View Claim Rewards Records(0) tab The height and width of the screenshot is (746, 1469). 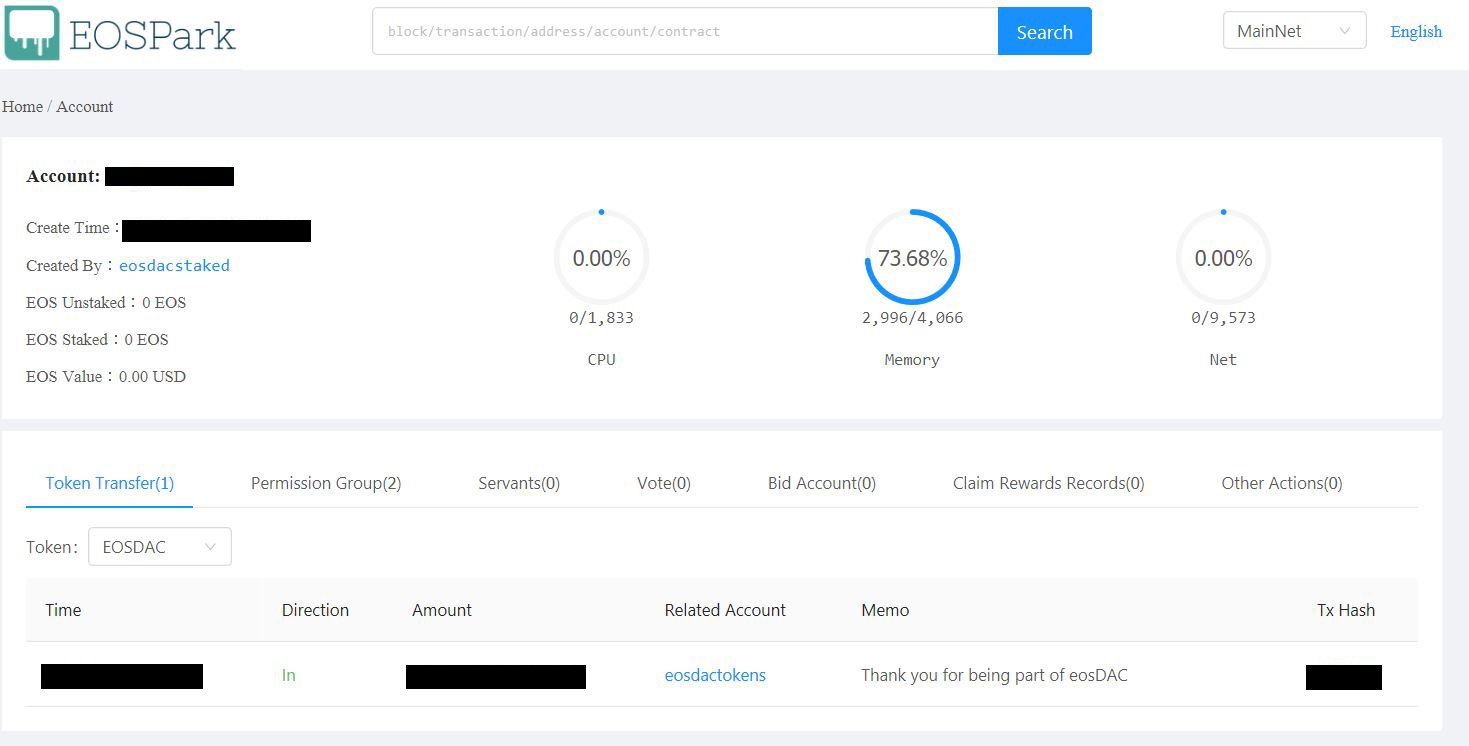click(x=1048, y=483)
